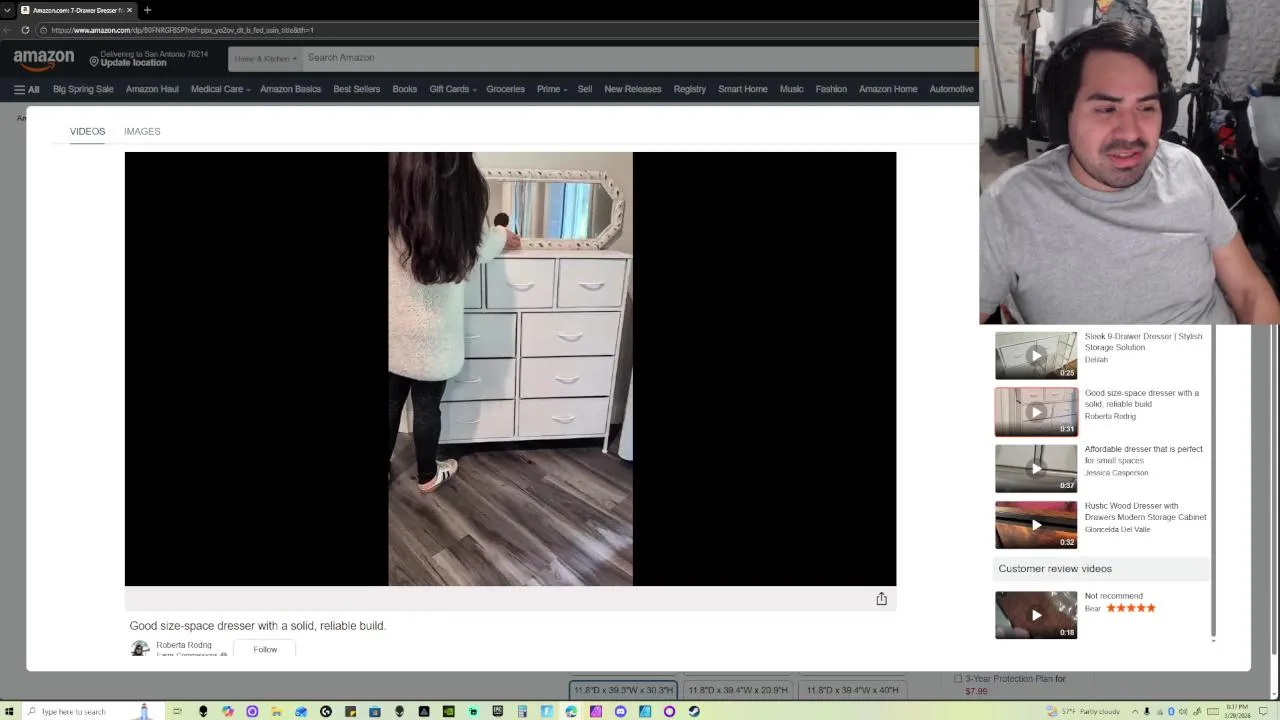Open Best Sellers in nav bar
Viewport: 1280px width, 720px height.
356,89
